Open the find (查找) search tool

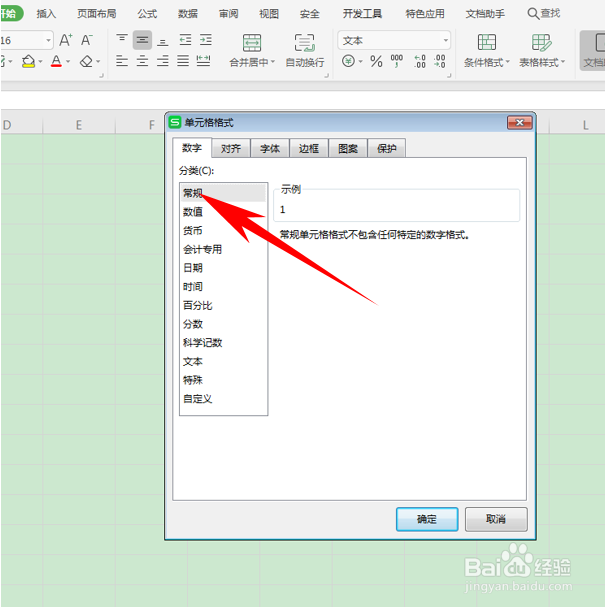click(x=543, y=14)
